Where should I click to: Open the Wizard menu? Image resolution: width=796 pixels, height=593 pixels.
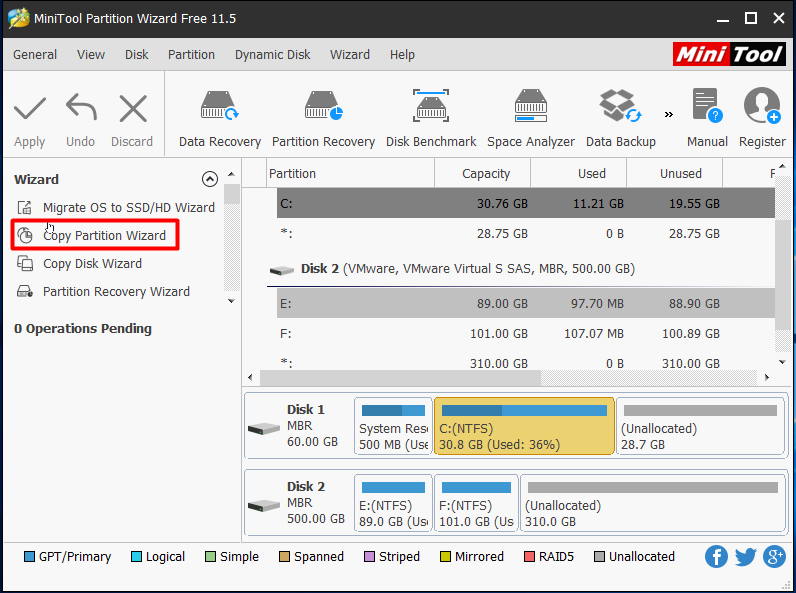coord(350,54)
